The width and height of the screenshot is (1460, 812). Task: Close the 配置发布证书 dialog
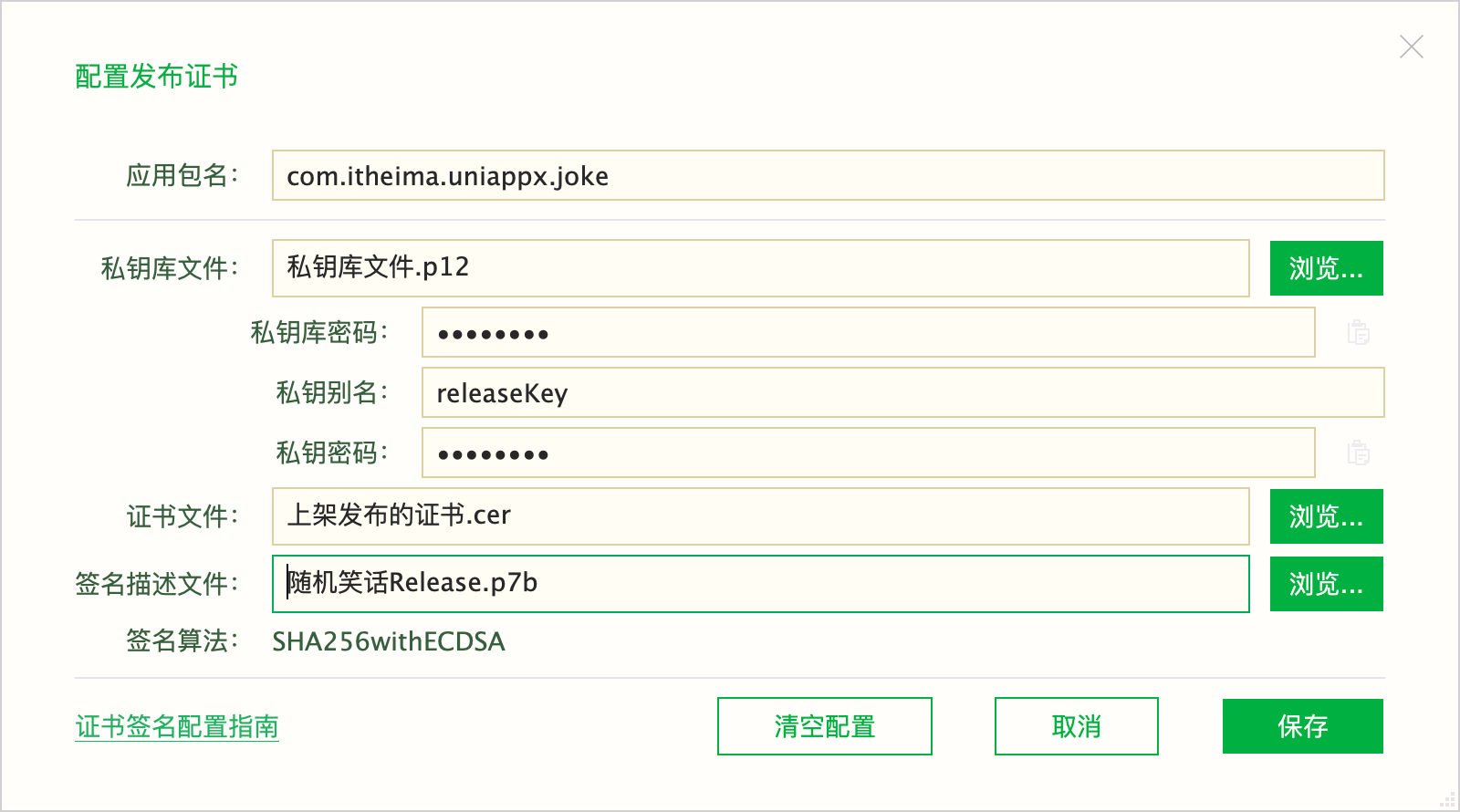pyautogui.click(x=1412, y=47)
